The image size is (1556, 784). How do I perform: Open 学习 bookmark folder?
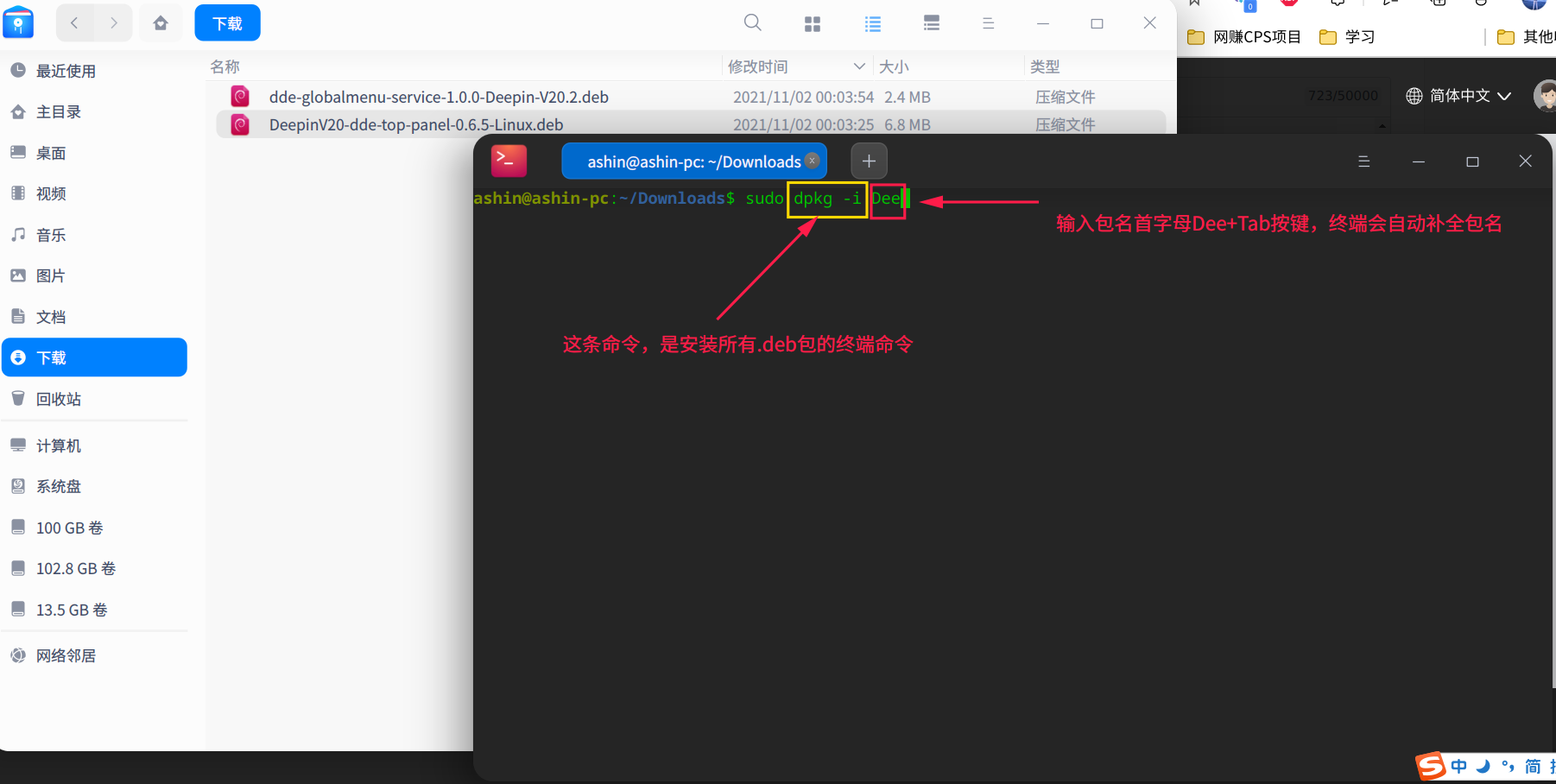pos(1347,36)
